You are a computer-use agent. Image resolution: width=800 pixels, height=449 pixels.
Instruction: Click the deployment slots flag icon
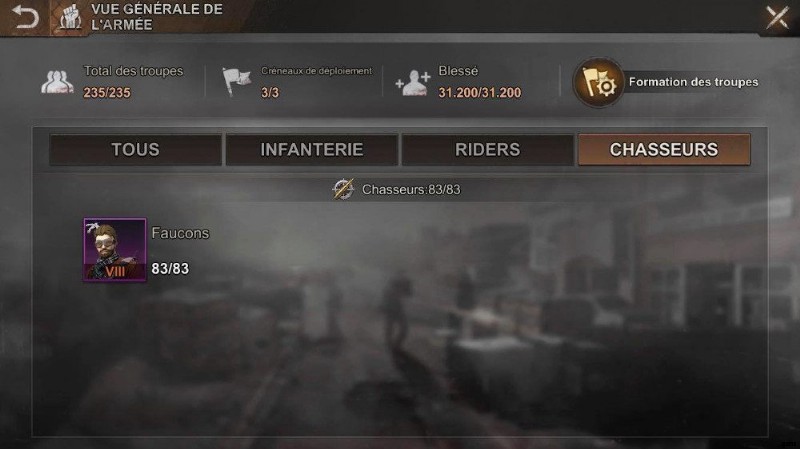tap(237, 81)
